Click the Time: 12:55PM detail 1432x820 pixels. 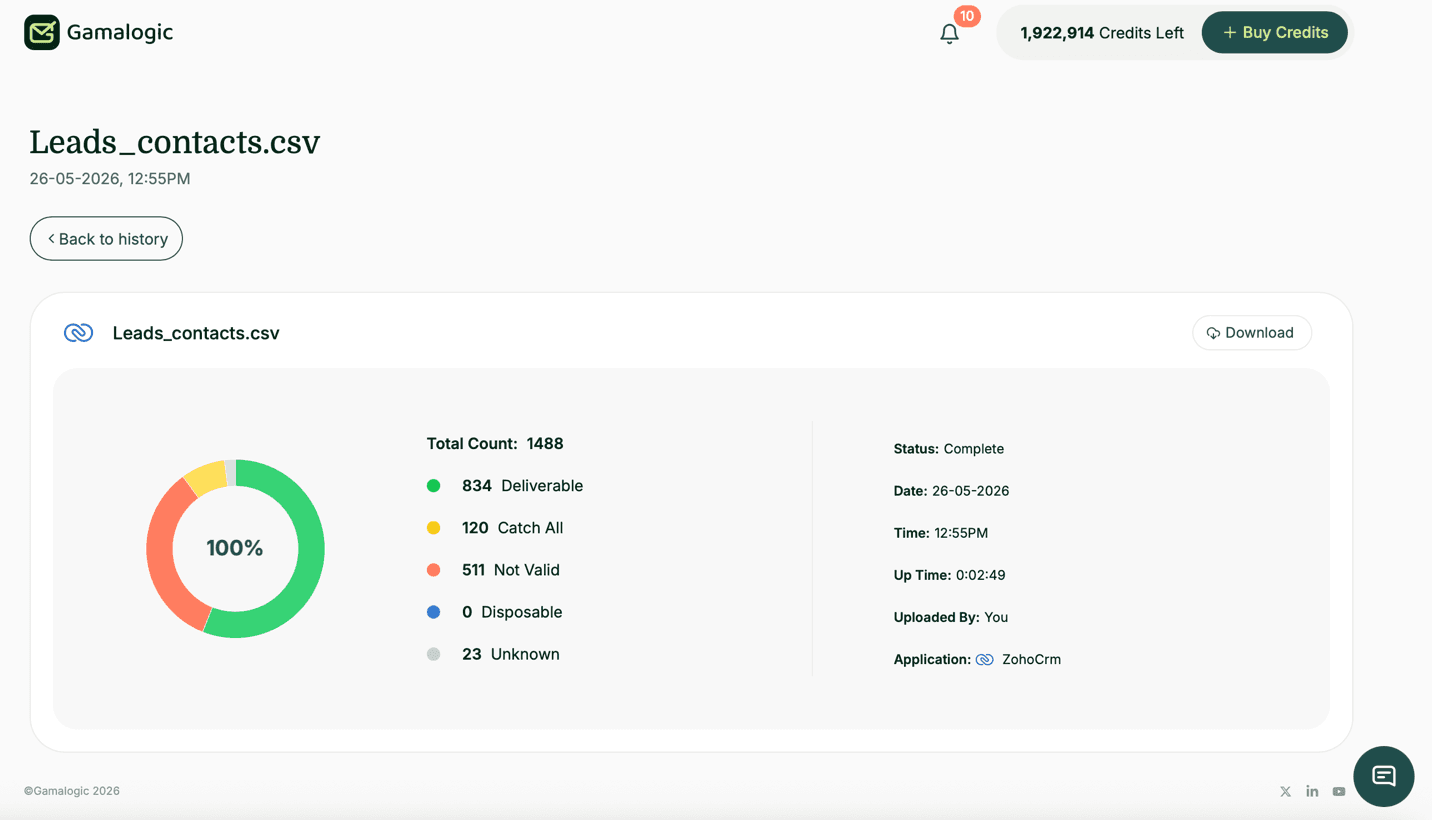[x=941, y=533]
